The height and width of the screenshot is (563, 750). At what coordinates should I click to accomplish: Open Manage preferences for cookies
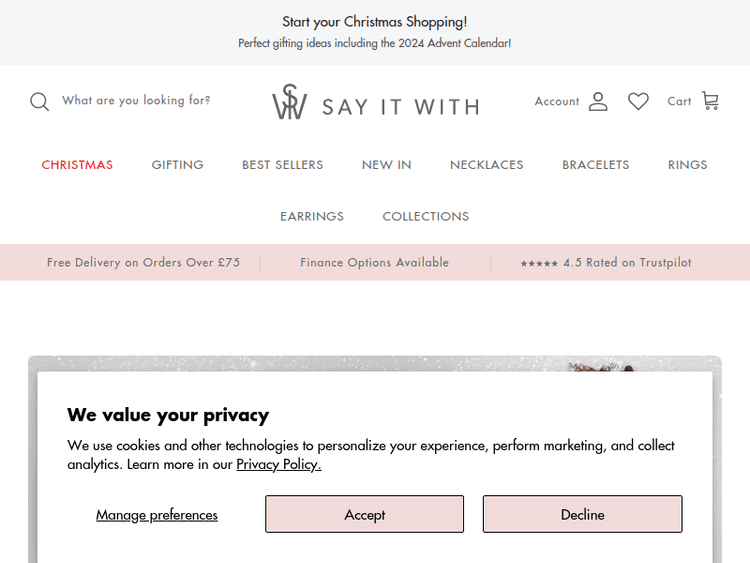click(157, 515)
